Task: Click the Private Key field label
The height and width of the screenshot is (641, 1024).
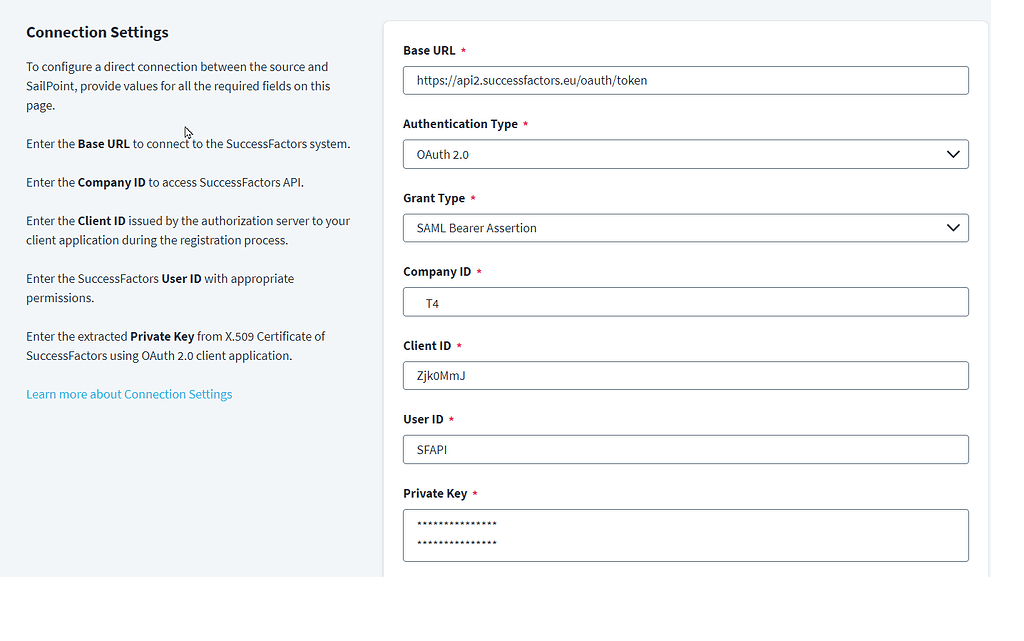Action: click(x=435, y=494)
